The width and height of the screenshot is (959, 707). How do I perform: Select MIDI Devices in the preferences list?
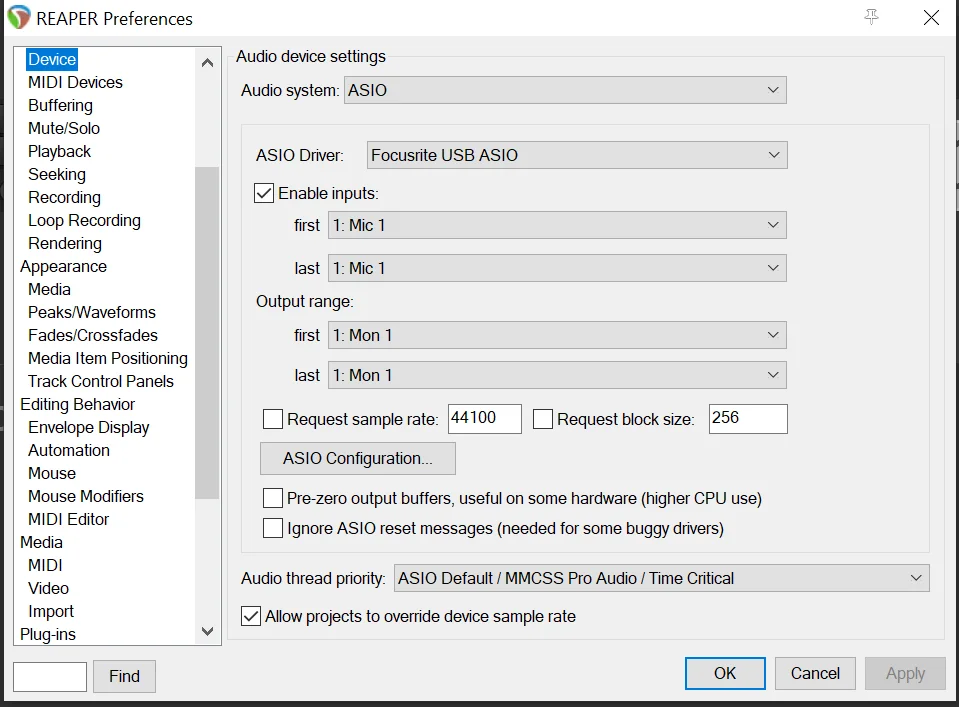75,83
